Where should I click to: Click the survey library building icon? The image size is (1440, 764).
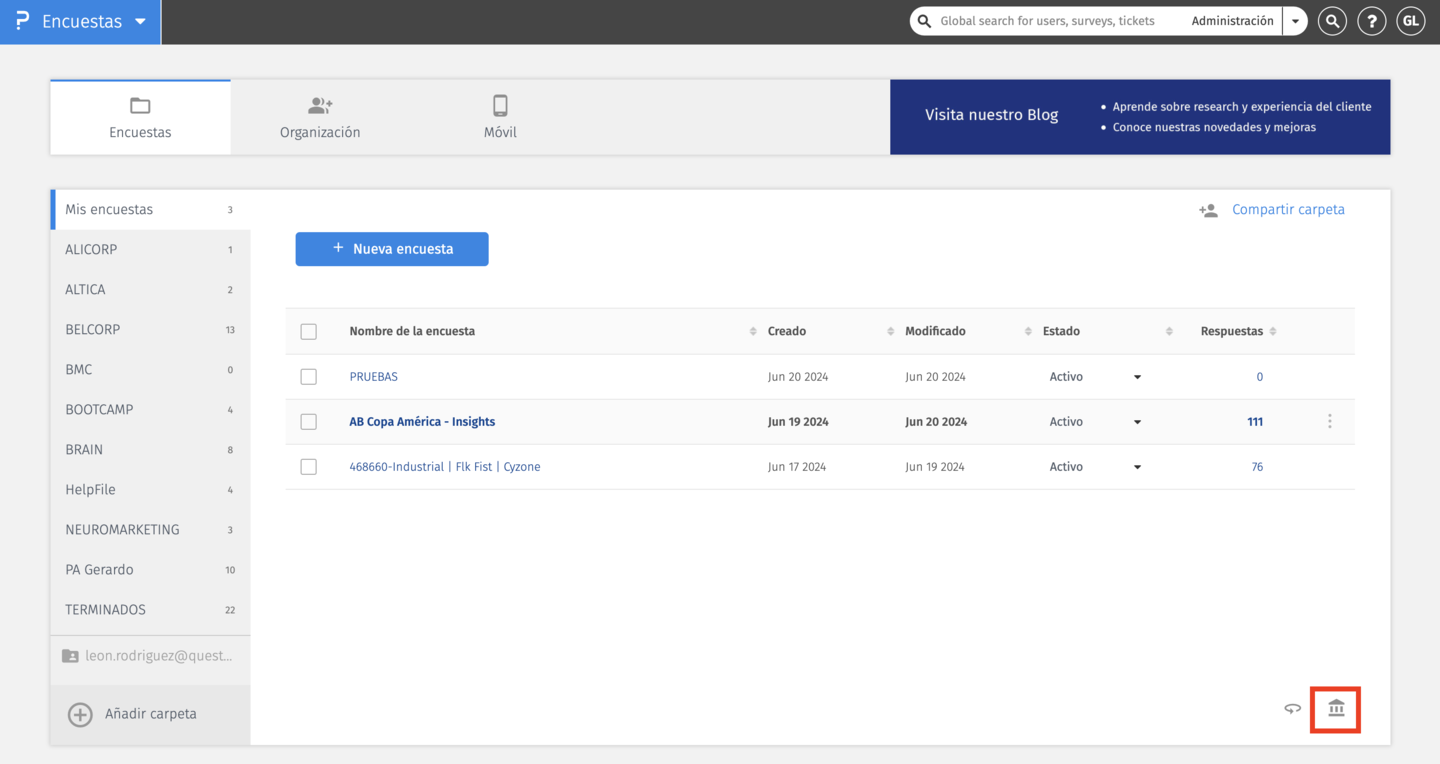click(x=1336, y=709)
